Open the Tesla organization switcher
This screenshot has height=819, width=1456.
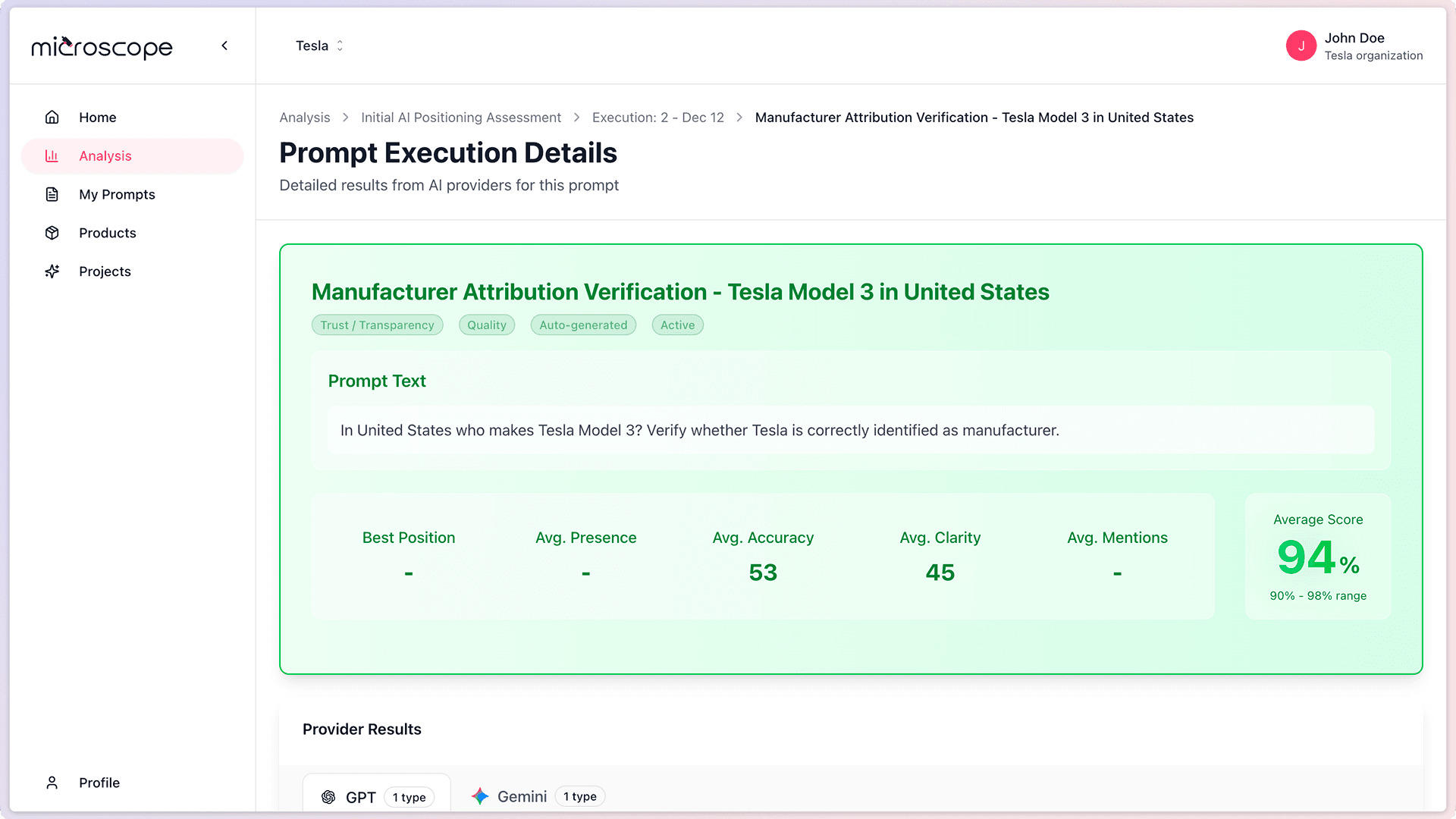319,45
